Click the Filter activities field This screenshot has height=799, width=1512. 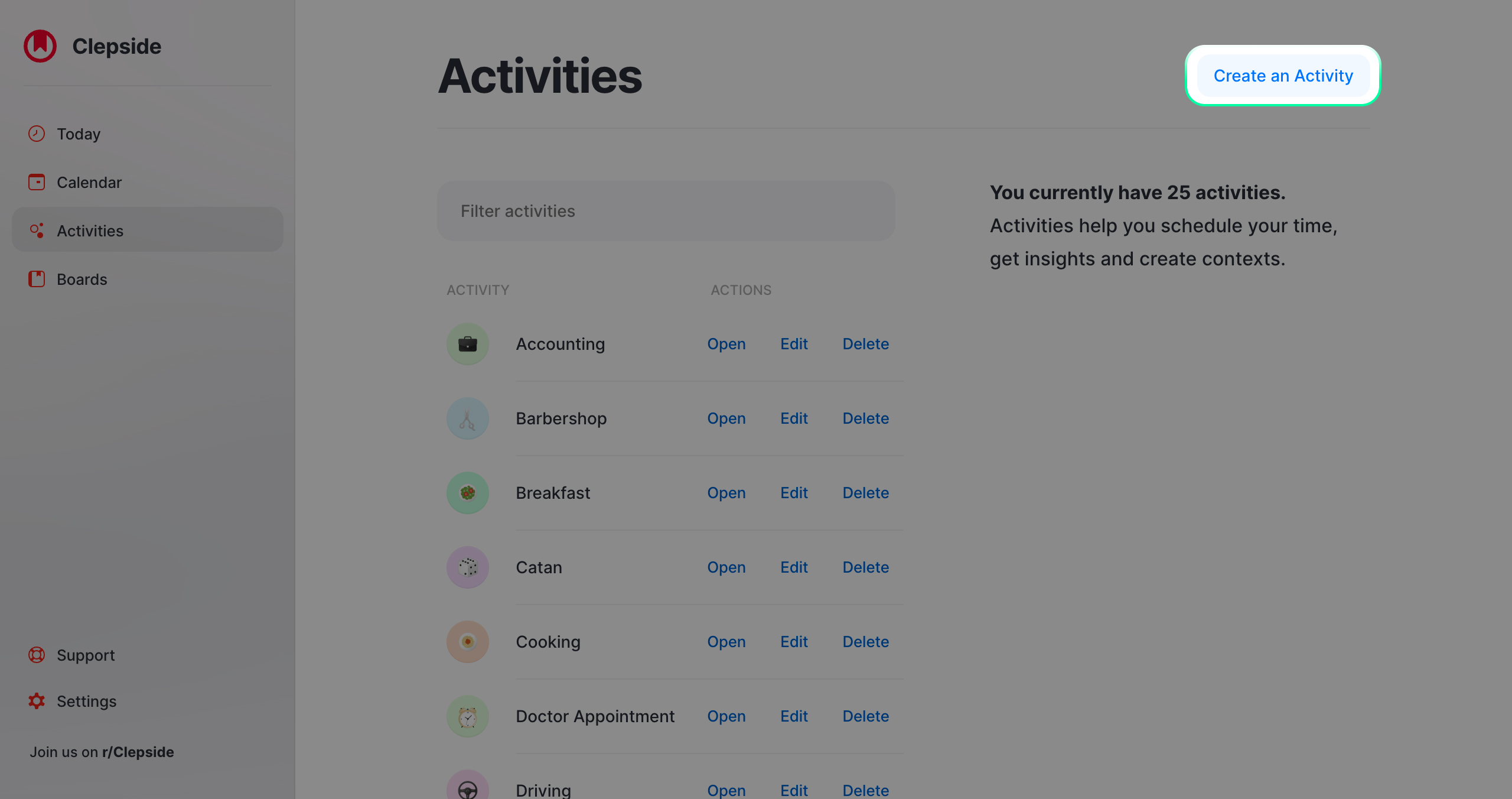[666, 210]
